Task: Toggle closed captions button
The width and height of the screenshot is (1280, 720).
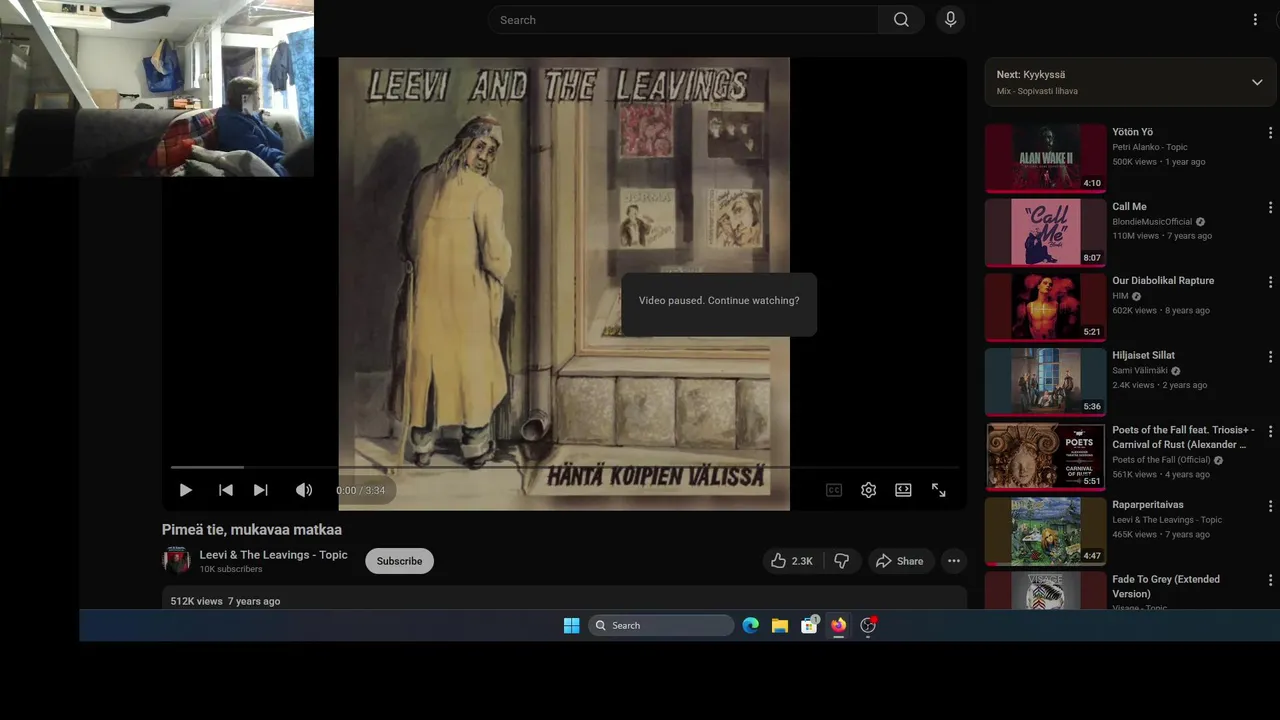Action: coord(834,490)
